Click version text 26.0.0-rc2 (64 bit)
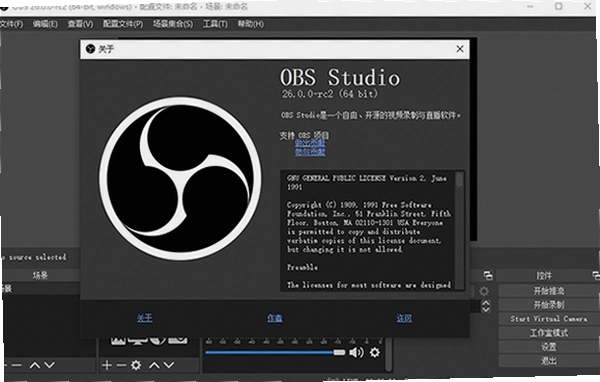Screen dimensions: 600x382 (x=330, y=94)
